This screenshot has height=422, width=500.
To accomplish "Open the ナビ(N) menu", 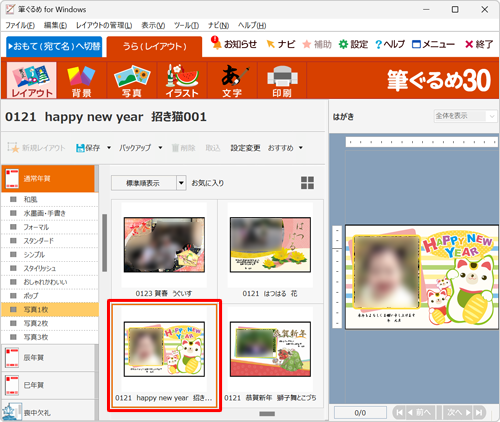I will coord(218,25).
